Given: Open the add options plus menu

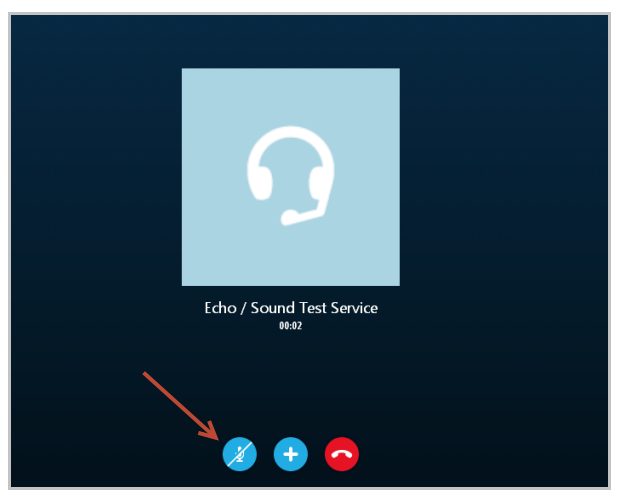Looking at the screenshot, I should coord(291,454).
